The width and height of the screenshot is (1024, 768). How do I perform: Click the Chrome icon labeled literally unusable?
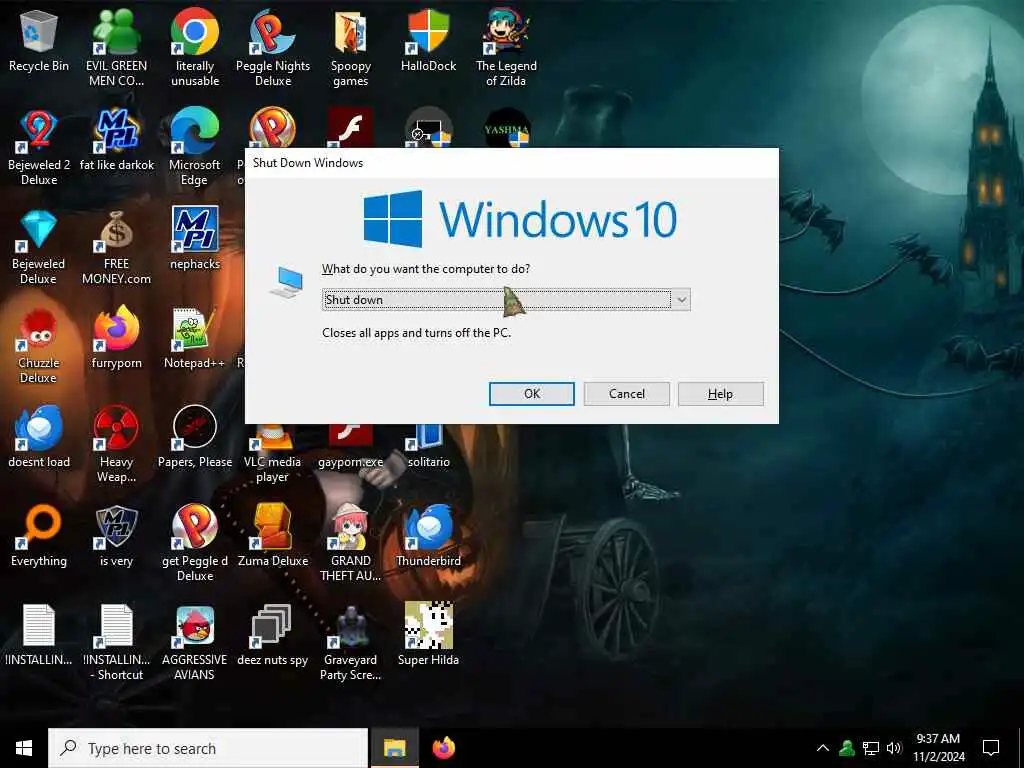point(195,47)
